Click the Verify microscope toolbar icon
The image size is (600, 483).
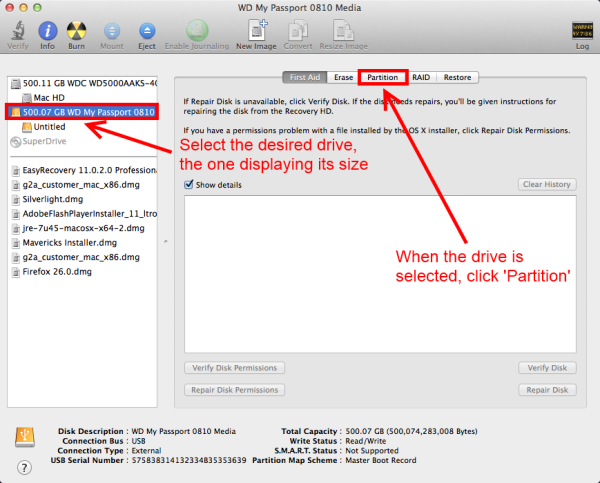[18, 31]
